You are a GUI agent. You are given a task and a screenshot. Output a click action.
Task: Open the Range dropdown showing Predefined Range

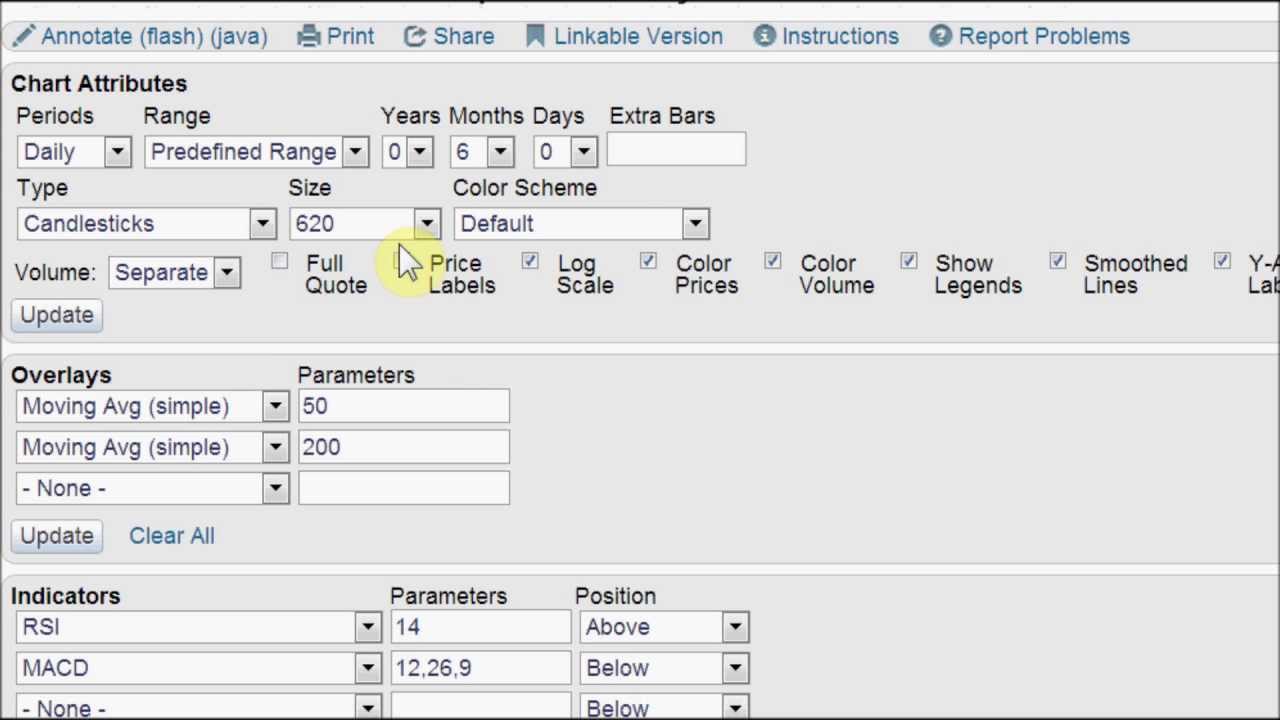click(x=257, y=152)
